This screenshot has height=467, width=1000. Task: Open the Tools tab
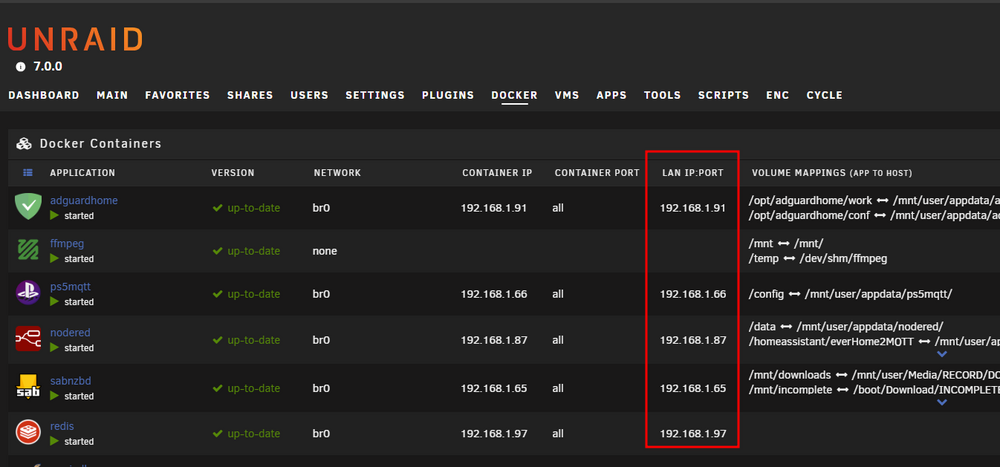click(x=662, y=95)
